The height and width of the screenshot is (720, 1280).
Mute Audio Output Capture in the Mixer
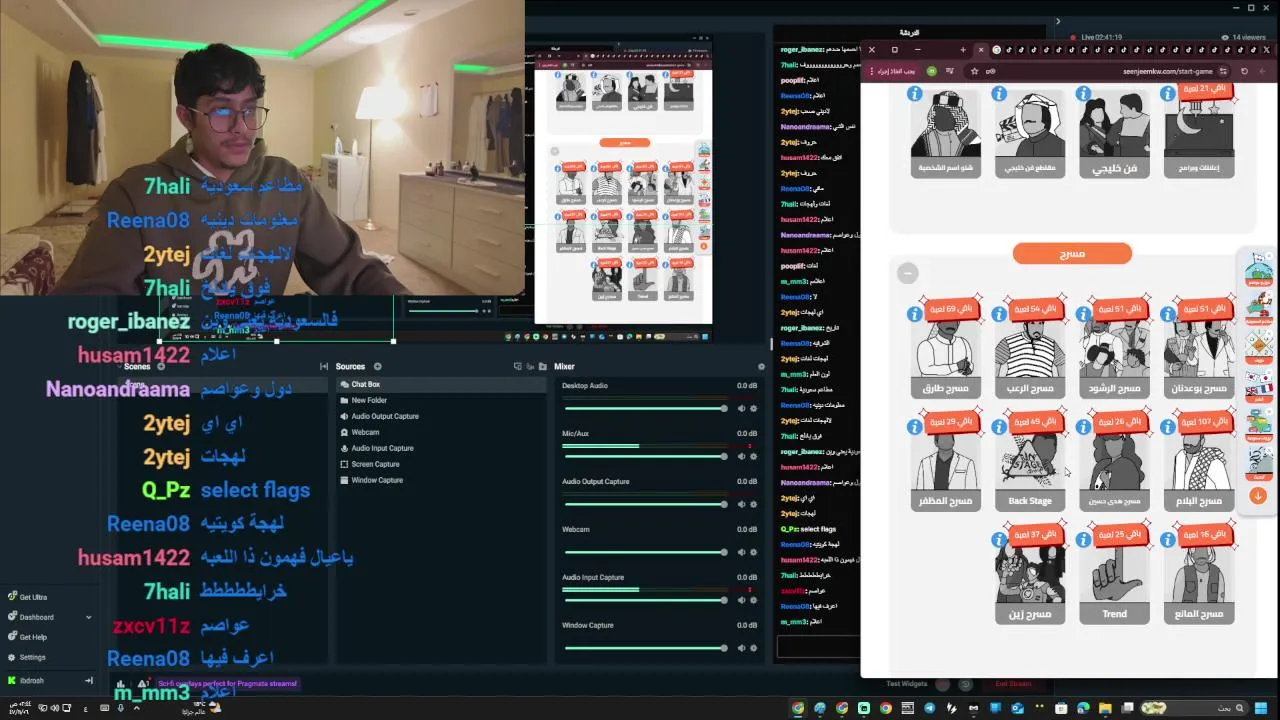[x=741, y=504]
